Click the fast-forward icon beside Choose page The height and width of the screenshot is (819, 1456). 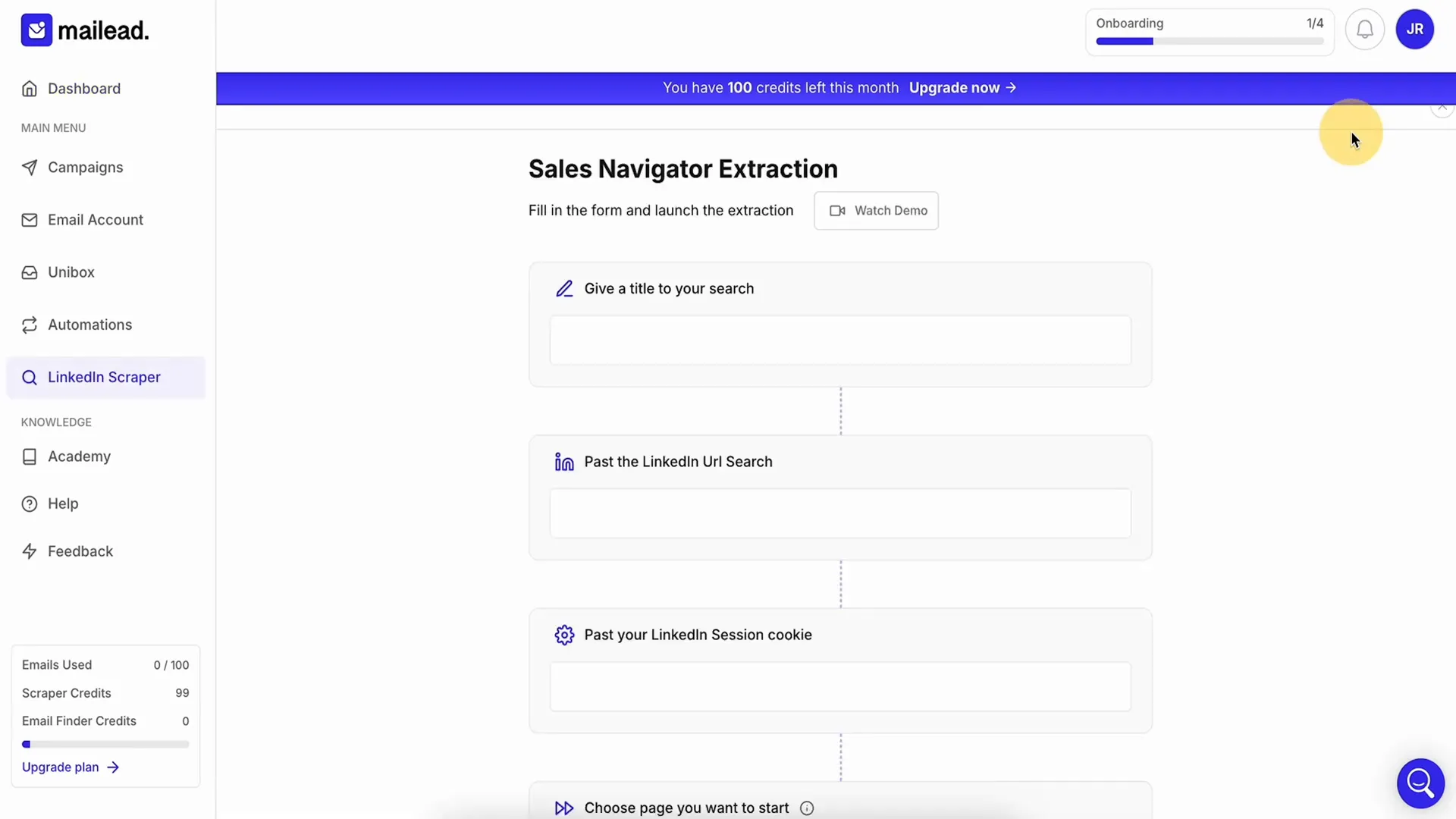pyautogui.click(x=564, y=808)
